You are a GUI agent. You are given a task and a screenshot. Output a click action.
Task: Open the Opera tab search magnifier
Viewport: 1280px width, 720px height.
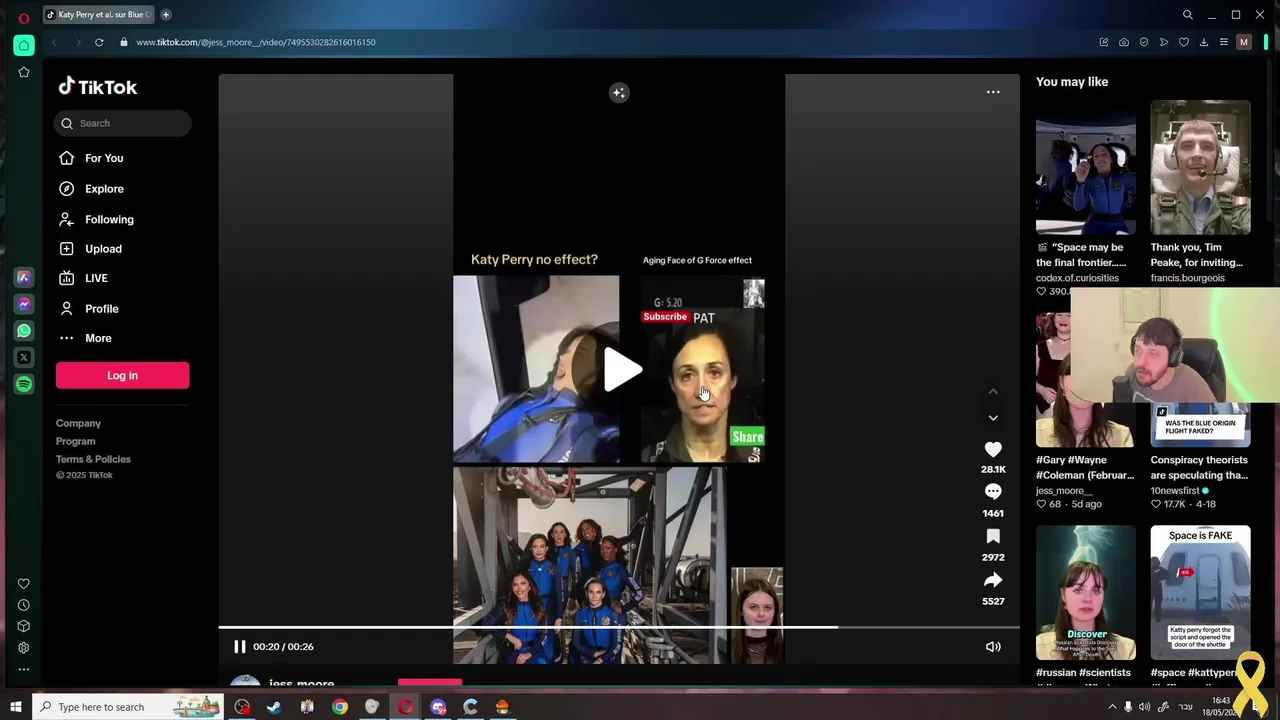coord(1188,15)
